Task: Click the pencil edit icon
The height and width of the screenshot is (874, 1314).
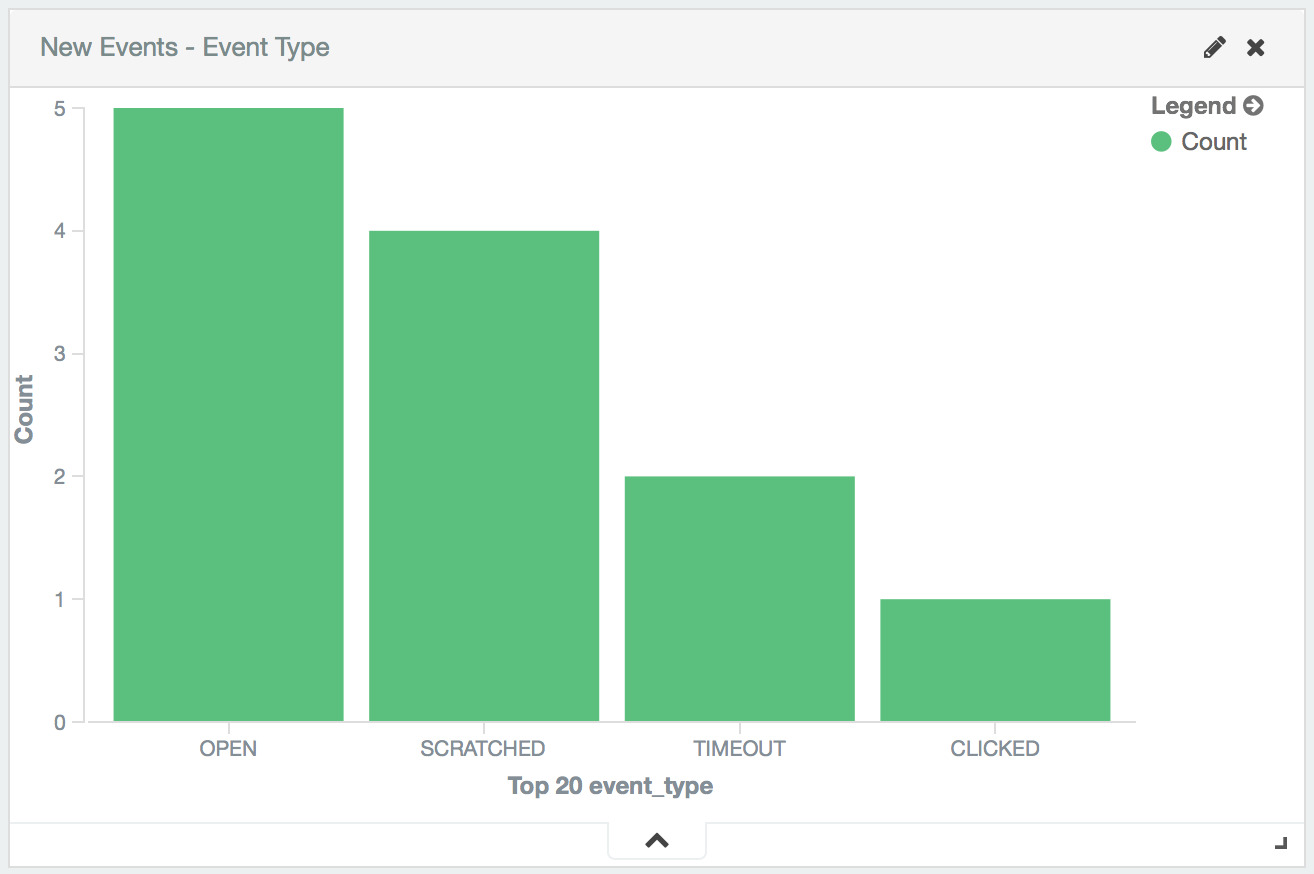Action: 1214,47
